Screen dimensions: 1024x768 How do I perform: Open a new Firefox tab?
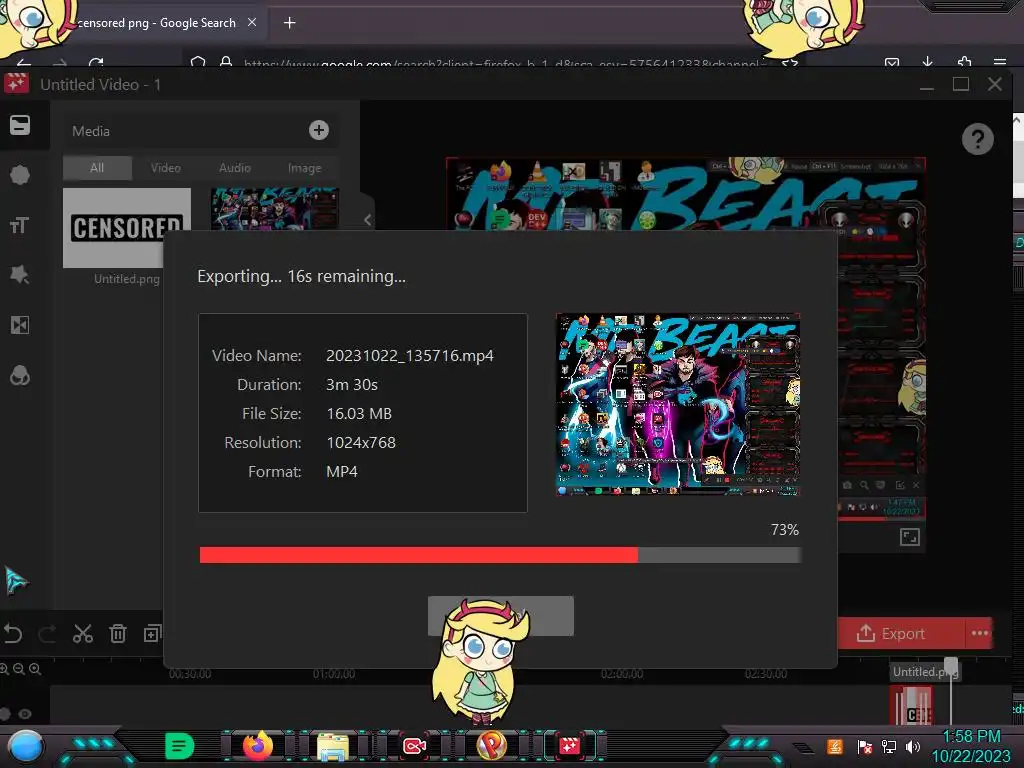(x=289, y=23)
